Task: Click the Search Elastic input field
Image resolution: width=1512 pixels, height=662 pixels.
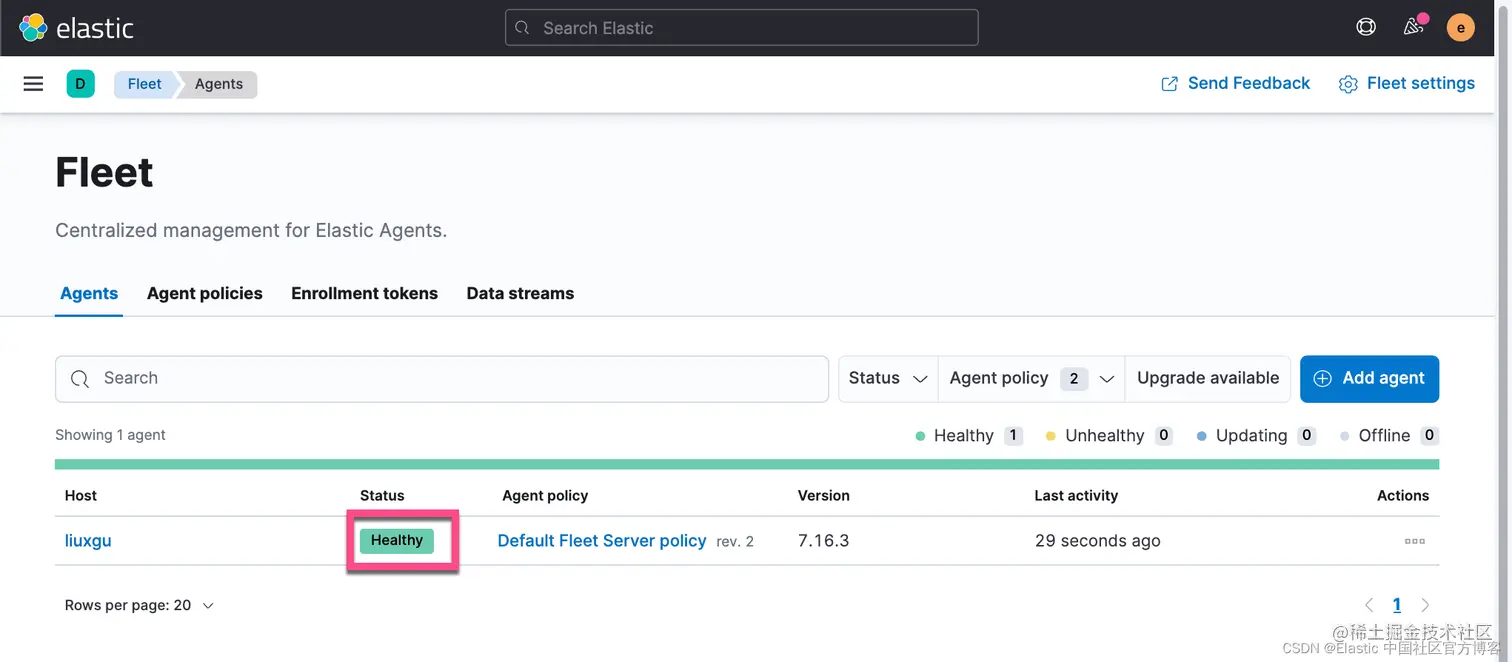Action: [741, 28]
